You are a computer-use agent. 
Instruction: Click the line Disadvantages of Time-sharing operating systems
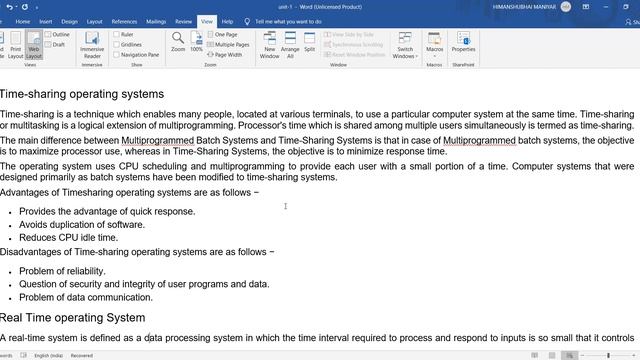[x=137, y=252]
